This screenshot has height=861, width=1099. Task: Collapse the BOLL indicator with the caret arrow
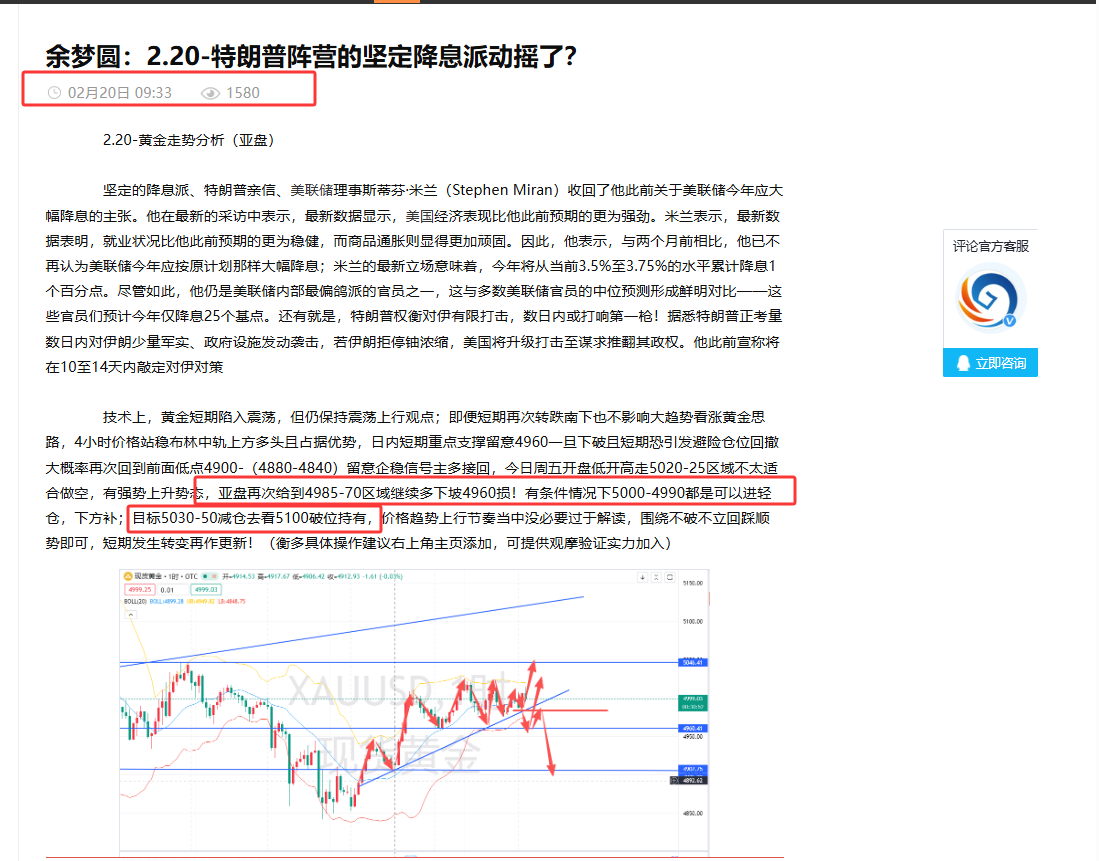132,616
